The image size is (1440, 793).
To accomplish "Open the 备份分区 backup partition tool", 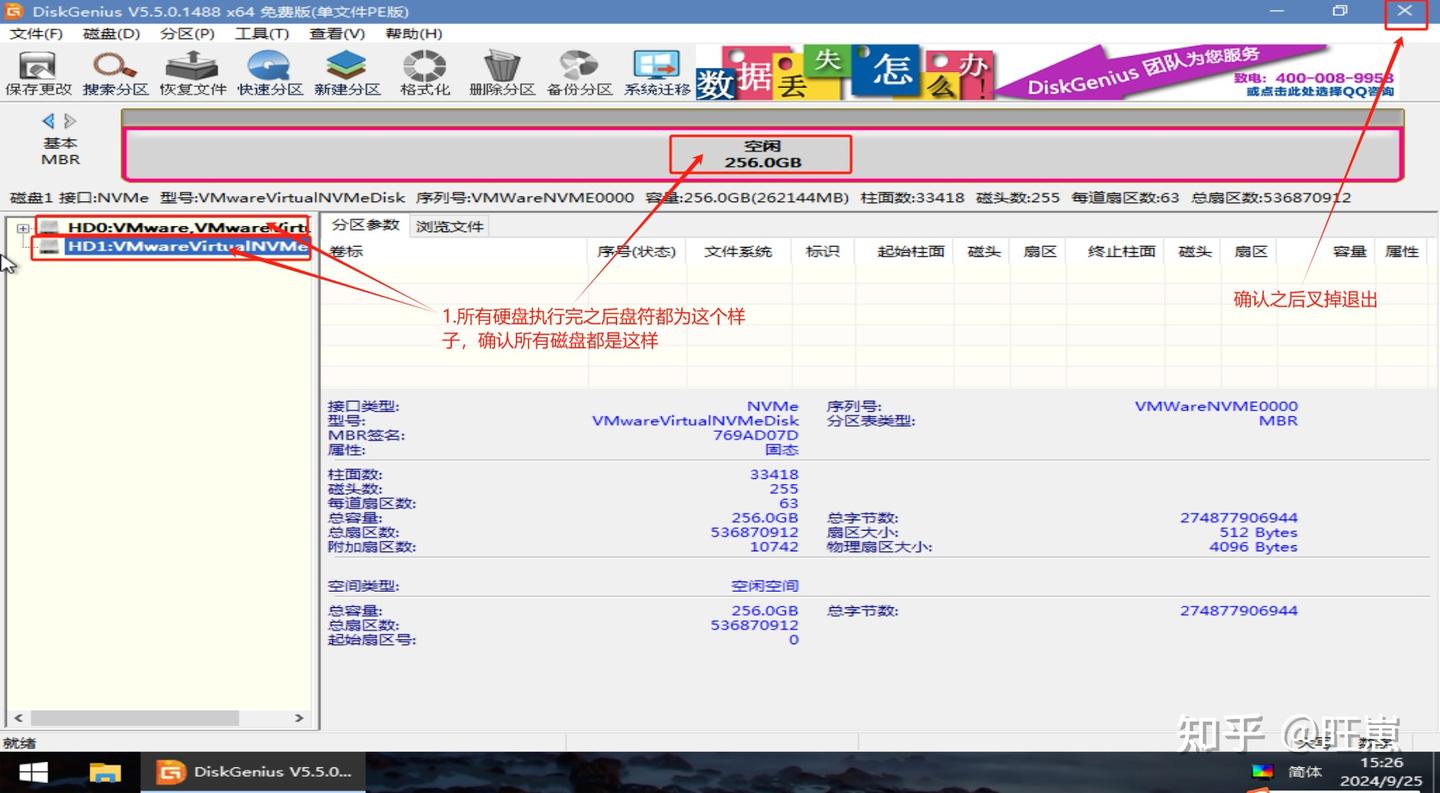I will pos(579,73).
